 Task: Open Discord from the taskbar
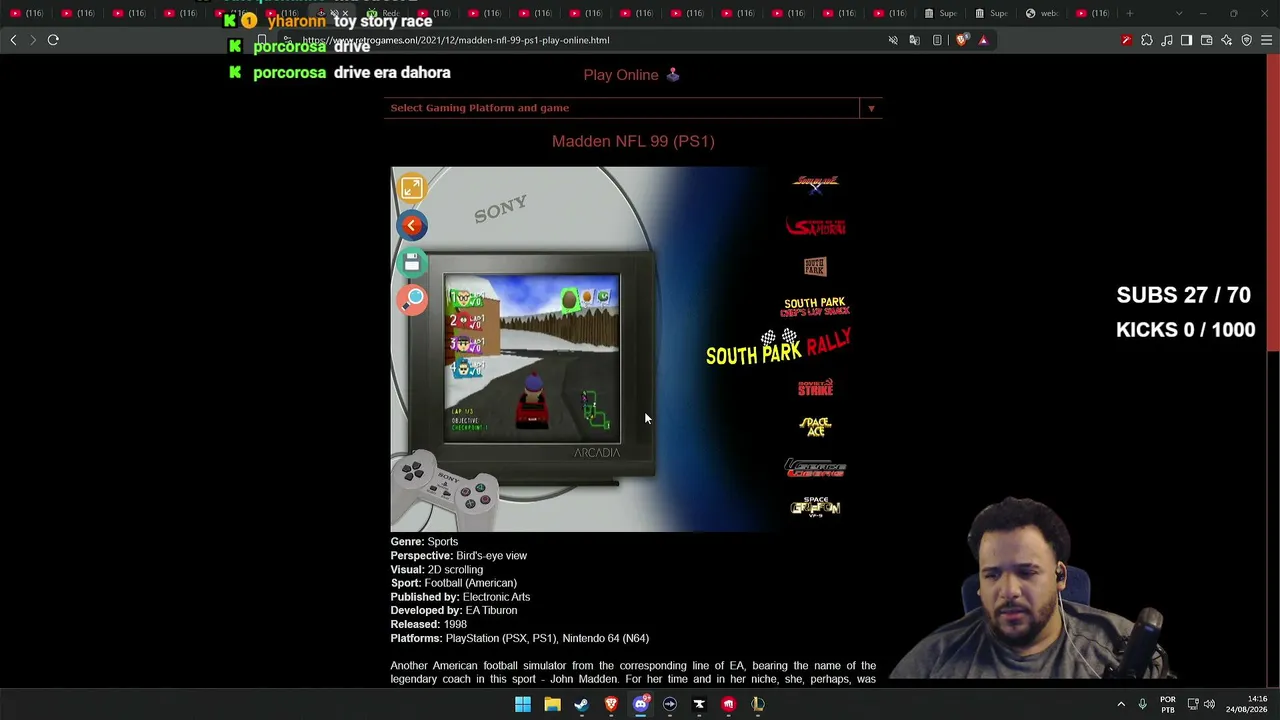pyautogui.click(x=640, y=704)
